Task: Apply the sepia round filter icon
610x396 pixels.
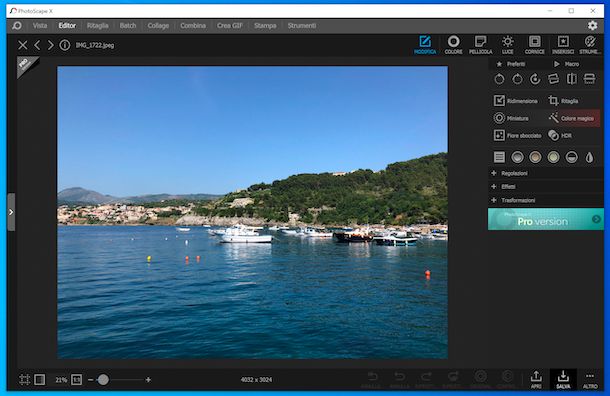Action: pos(535,157)
